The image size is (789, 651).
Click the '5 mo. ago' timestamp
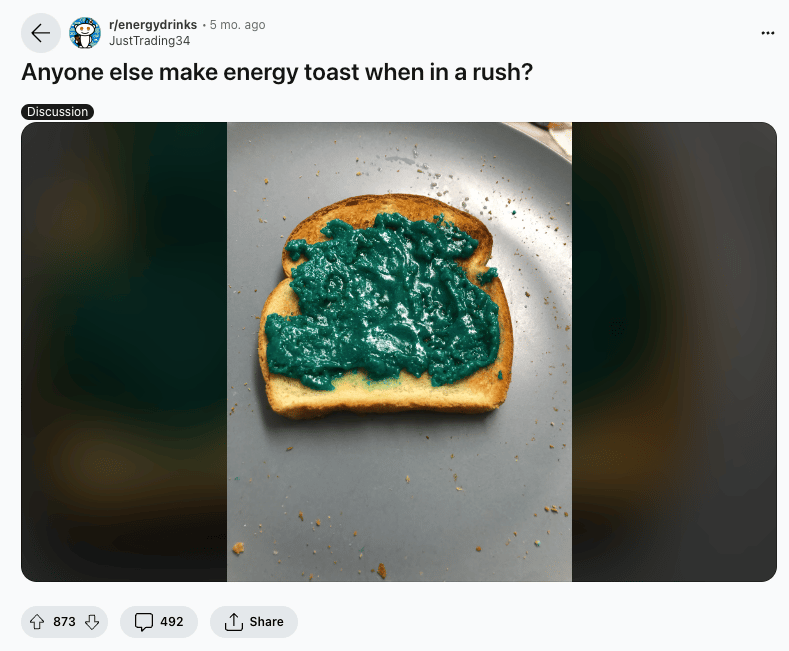tap(237, 25)
